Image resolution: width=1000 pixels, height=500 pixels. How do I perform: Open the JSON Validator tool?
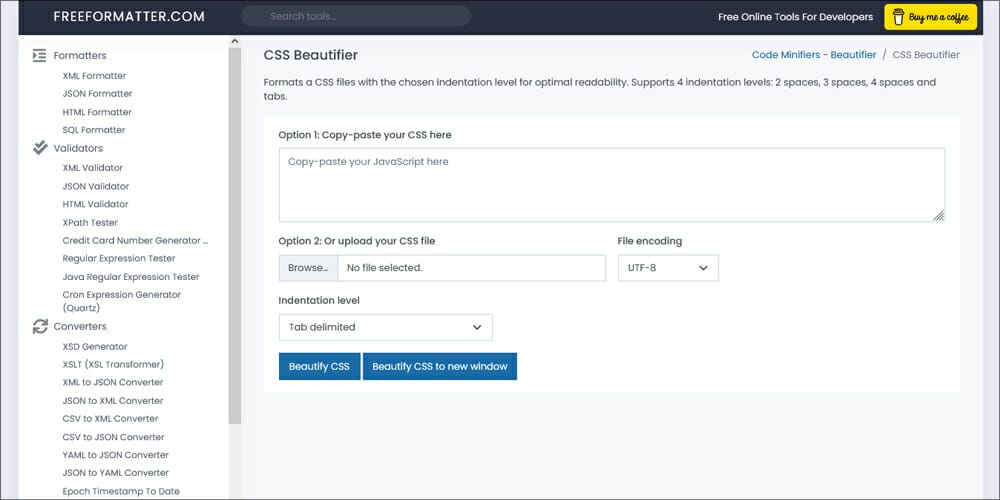tap(96, 186)
